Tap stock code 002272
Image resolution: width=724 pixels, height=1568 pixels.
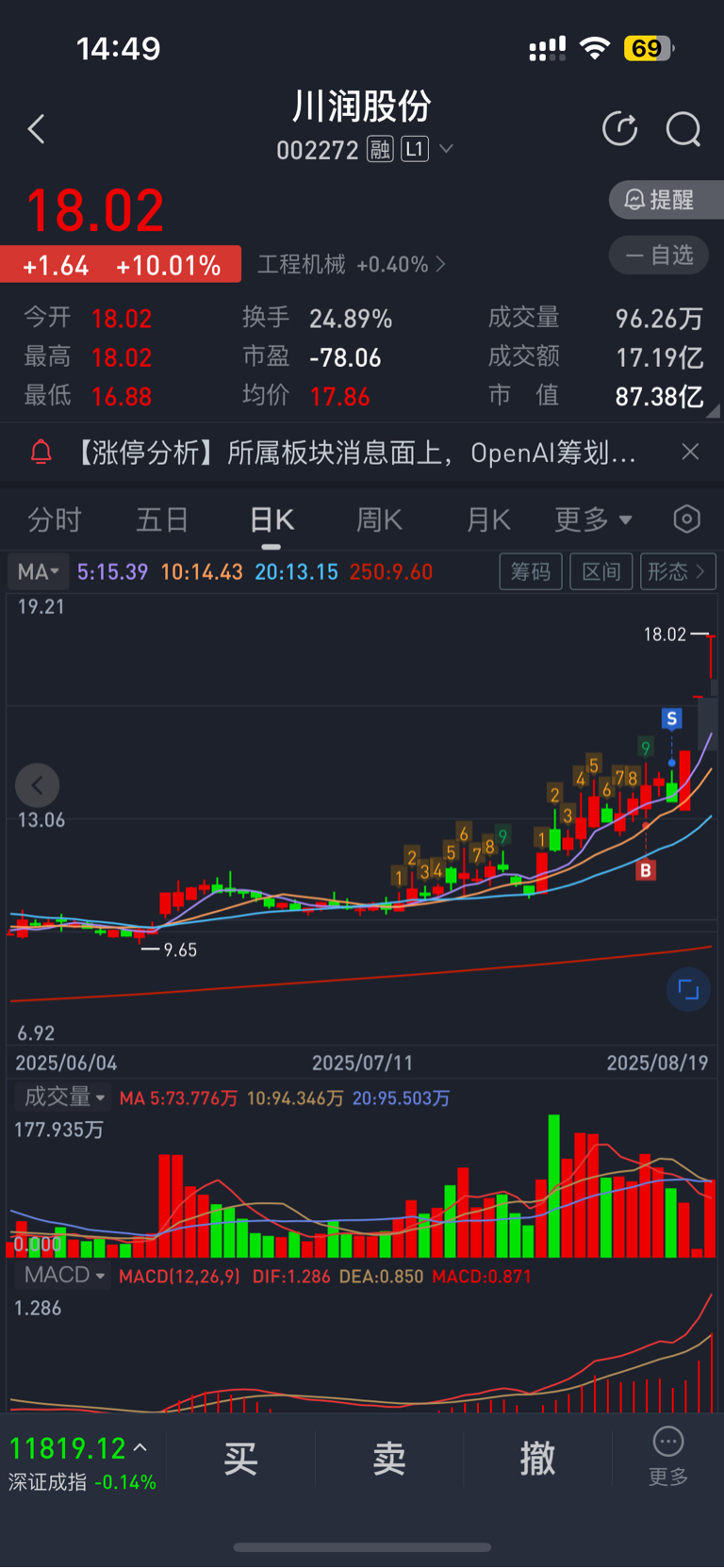pos(317,151)
